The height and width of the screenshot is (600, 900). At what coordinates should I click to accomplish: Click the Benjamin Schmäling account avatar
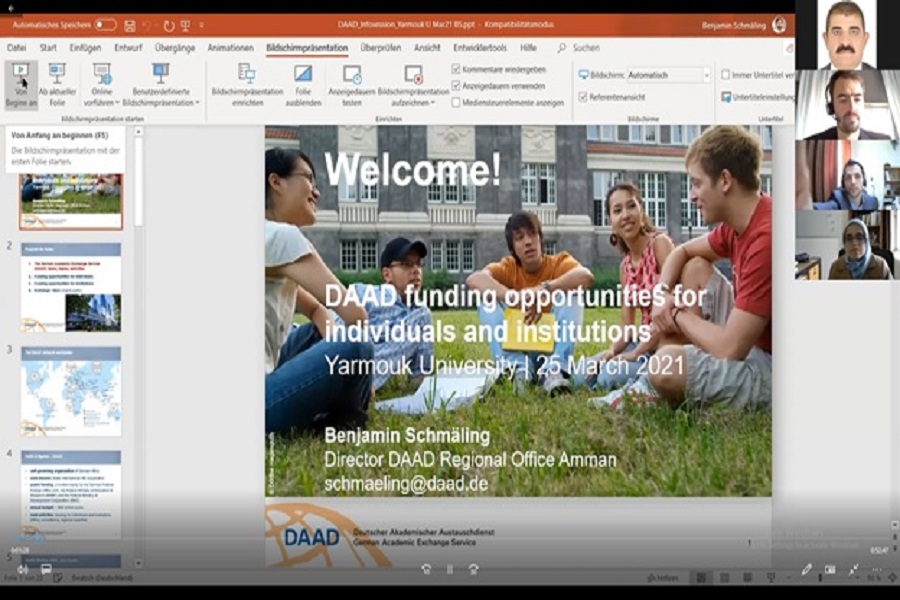[x=779, y=25]
